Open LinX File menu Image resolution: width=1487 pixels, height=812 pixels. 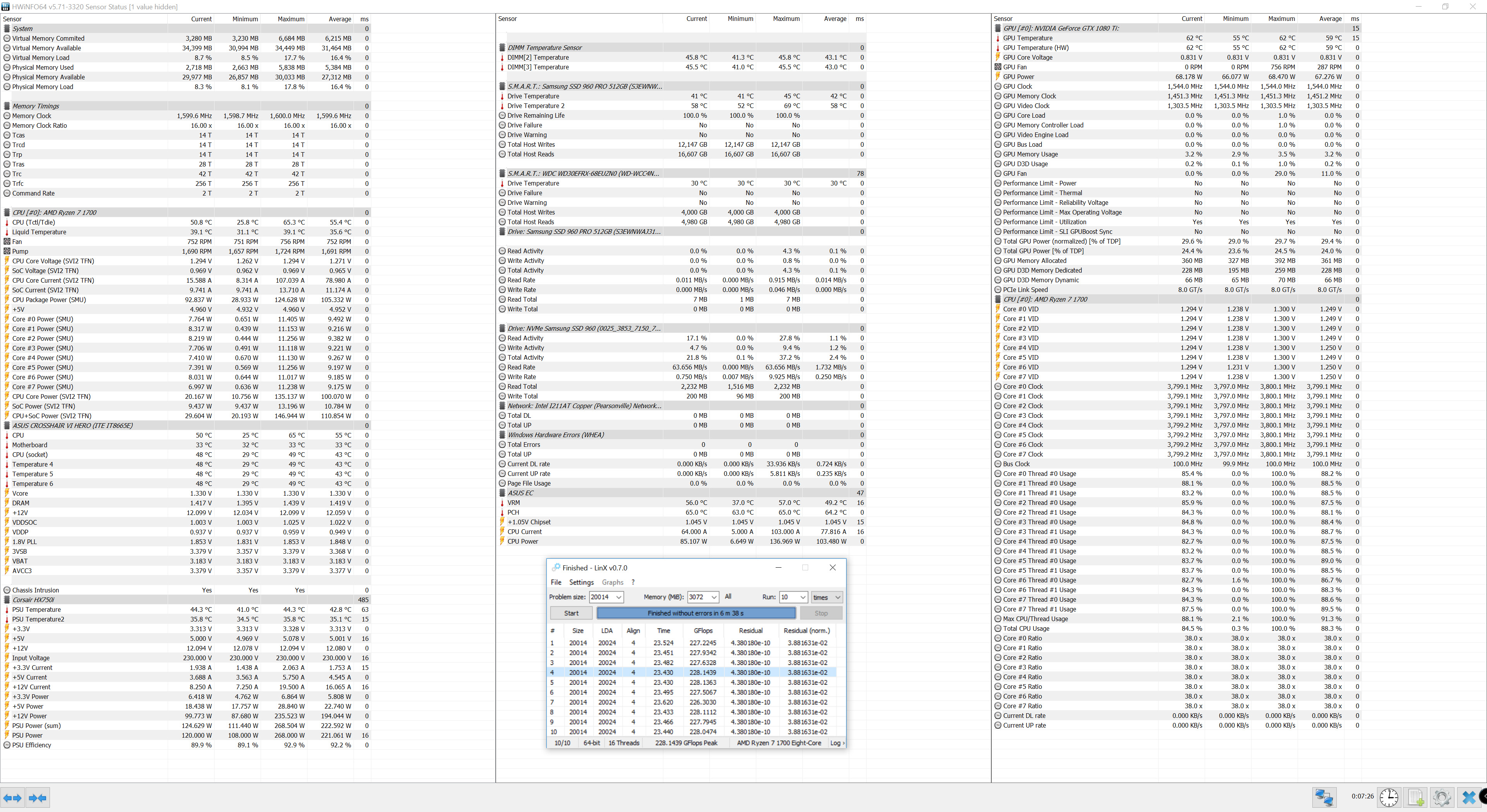(556, 582)
